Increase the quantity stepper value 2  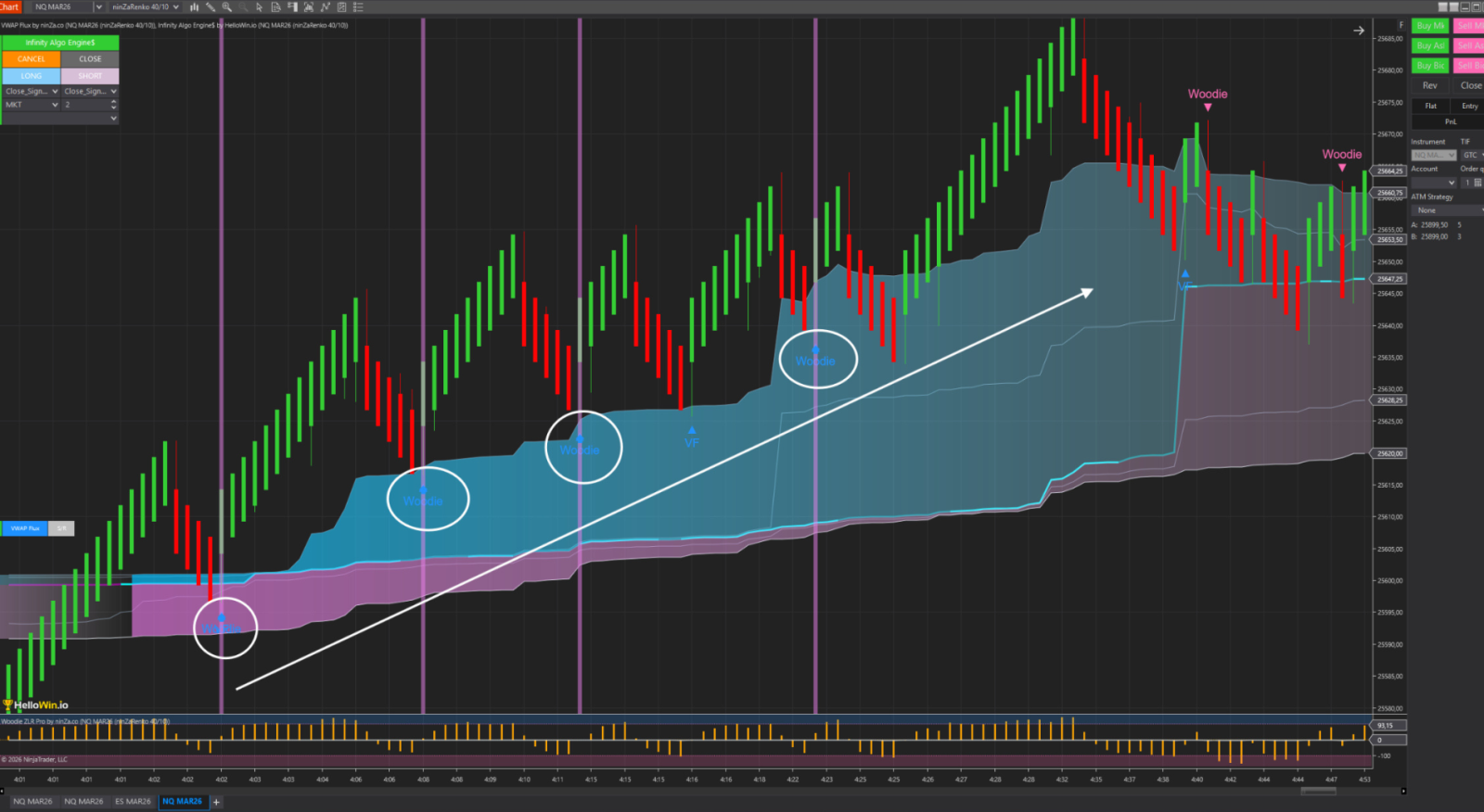(114, 102)
